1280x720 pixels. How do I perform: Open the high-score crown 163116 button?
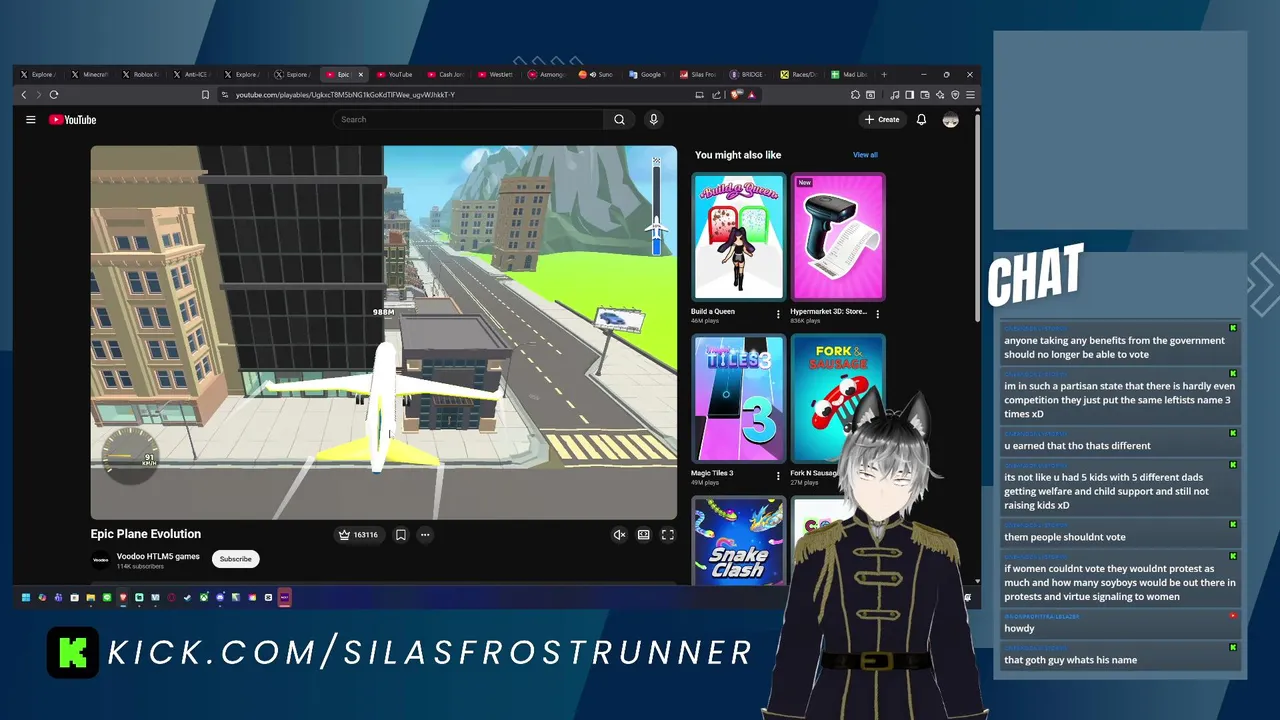[358, 535]
